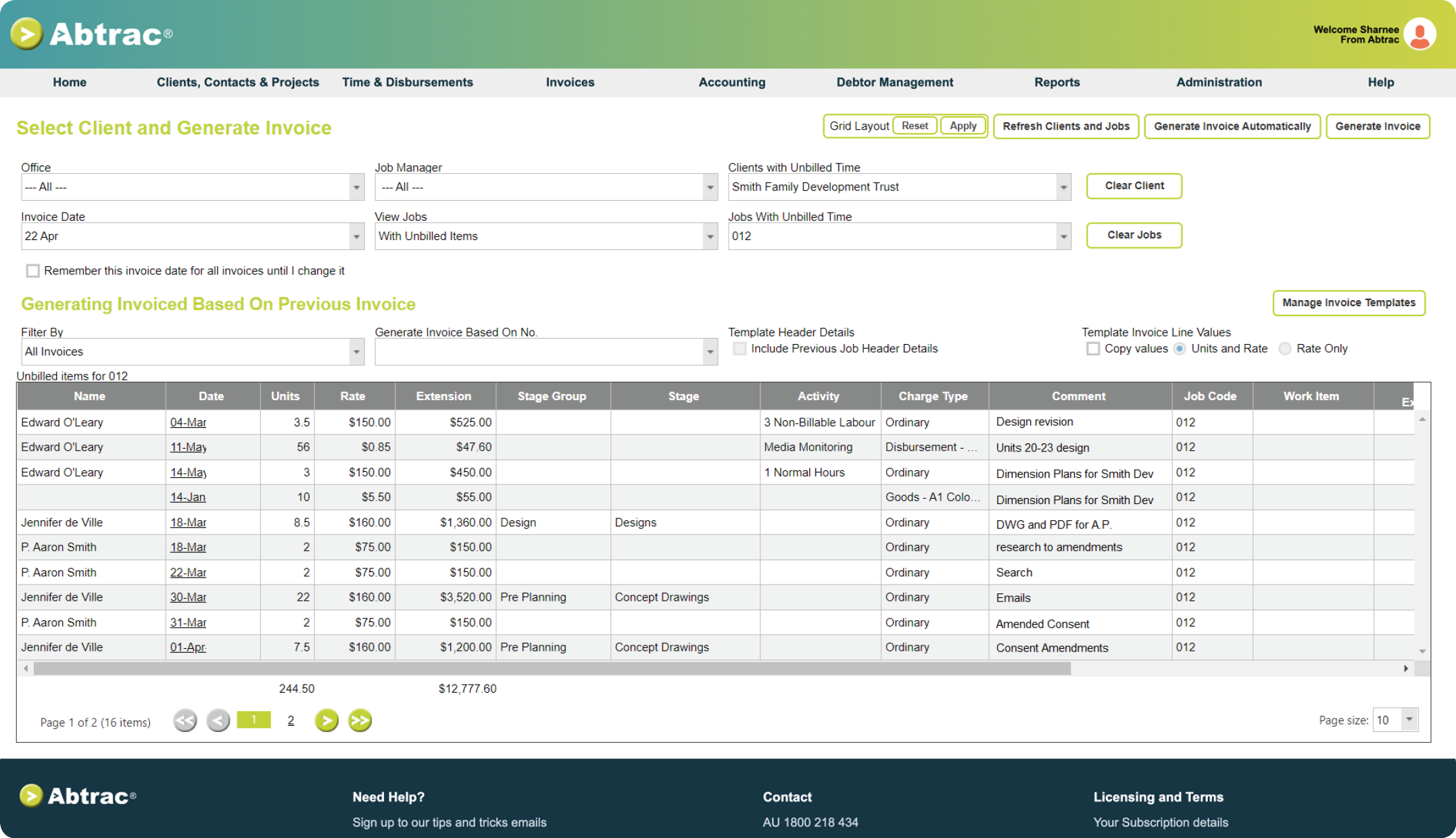
Task: Scroll right using the horizontal scrollbar
Action: tap(1406, 668)
